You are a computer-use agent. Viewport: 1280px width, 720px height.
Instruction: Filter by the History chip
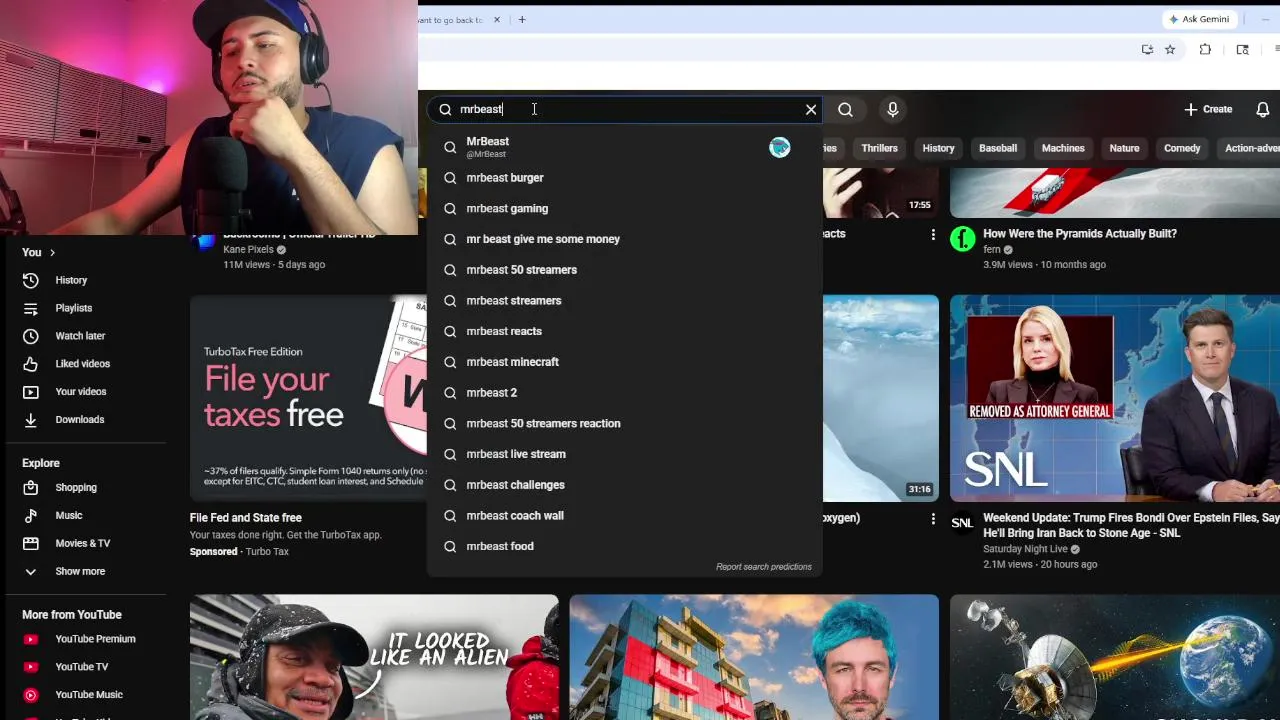938,148
